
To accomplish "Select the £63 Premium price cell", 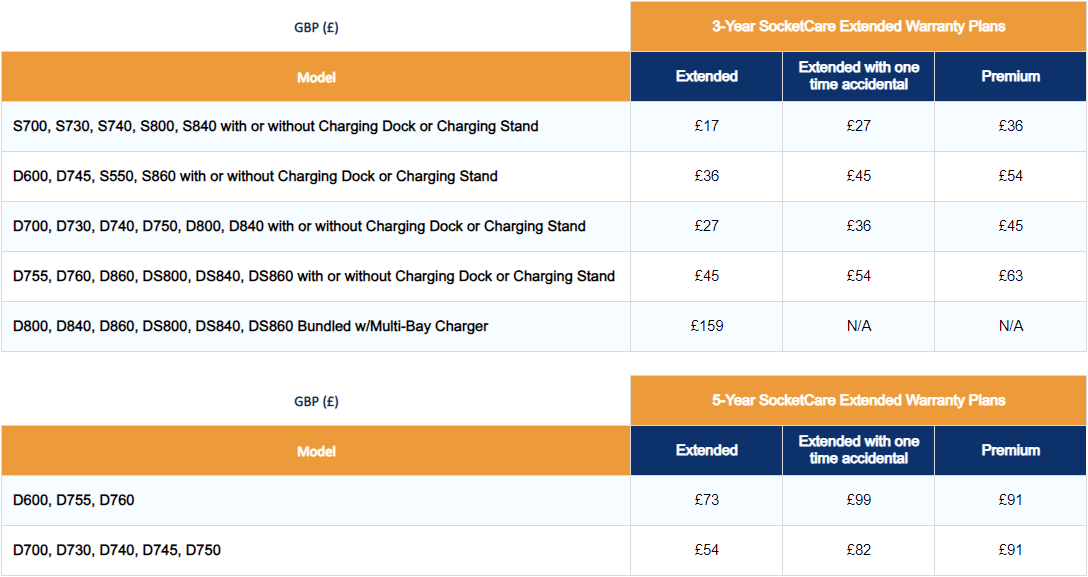I will pyautogui.click(x=1010, y=276).
